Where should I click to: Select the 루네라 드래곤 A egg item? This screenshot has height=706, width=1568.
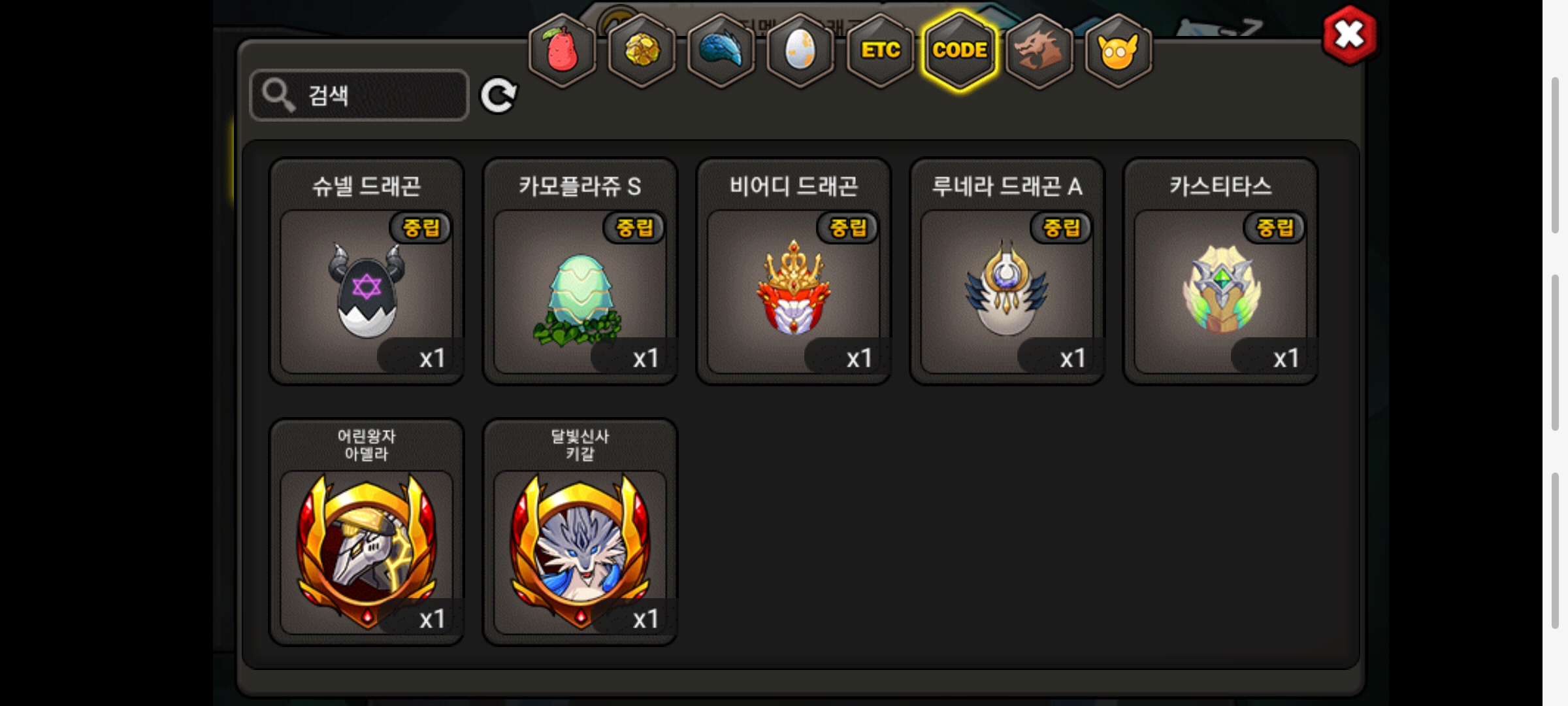[1007, 271]
